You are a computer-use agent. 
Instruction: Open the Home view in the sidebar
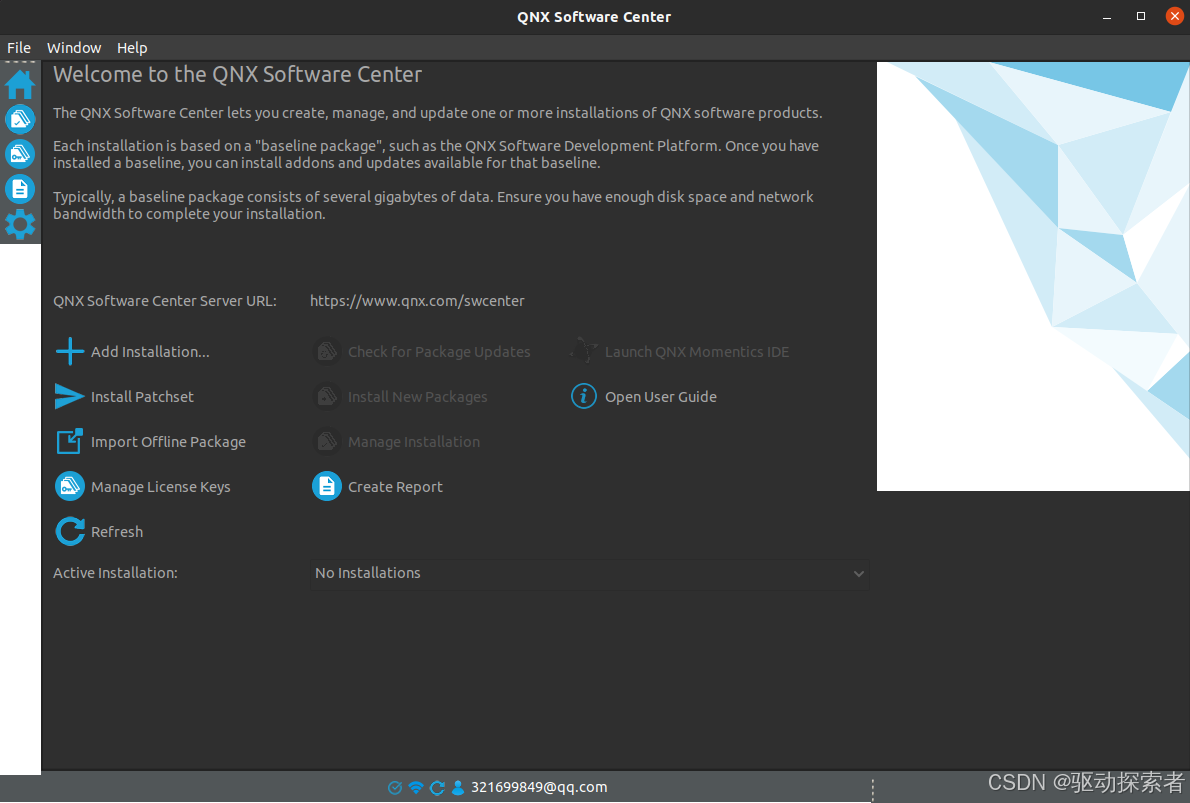[x=20, y=84]
